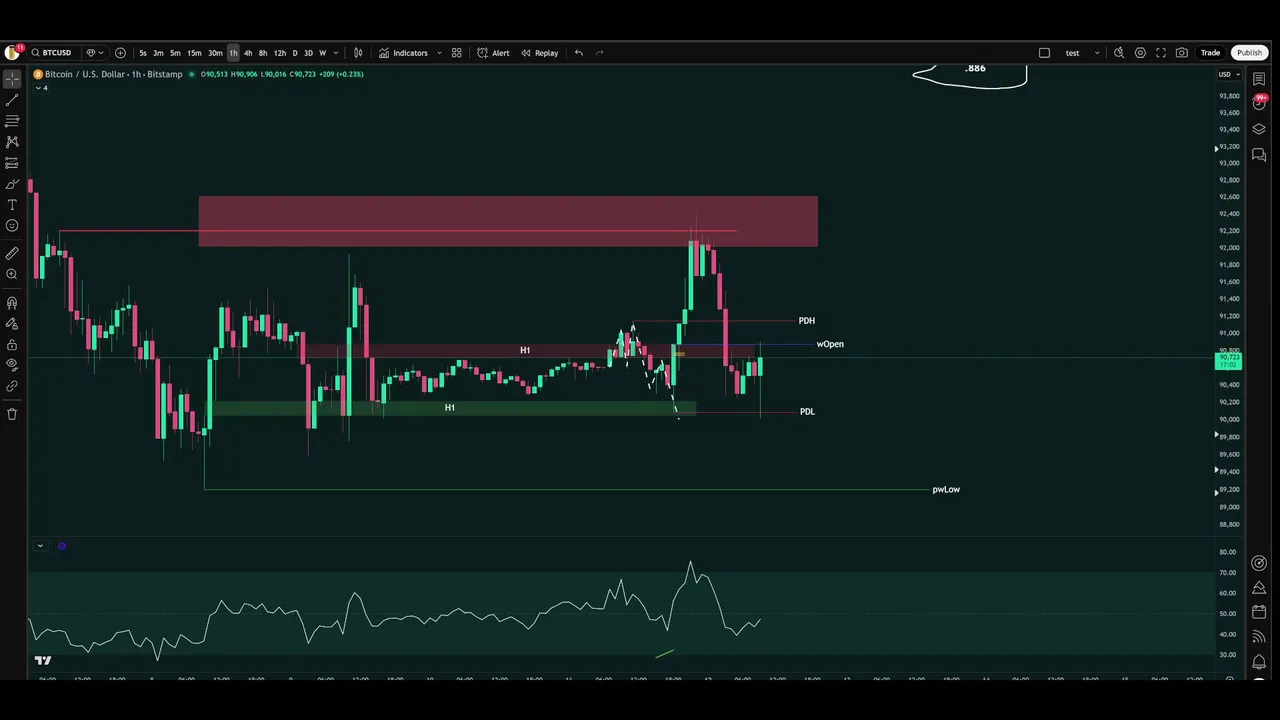The width and height of the screenshot is (1280, 720).
Task: Switch to the 30m interval
Action: (x=215, y=53)
